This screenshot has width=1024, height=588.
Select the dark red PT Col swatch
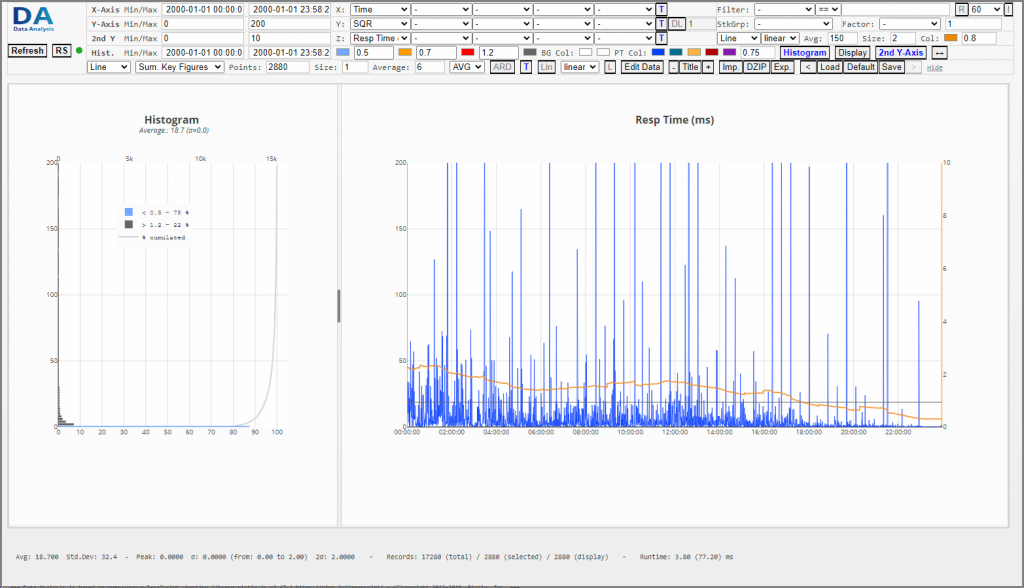pyautogui.click(x=712, y=52)
